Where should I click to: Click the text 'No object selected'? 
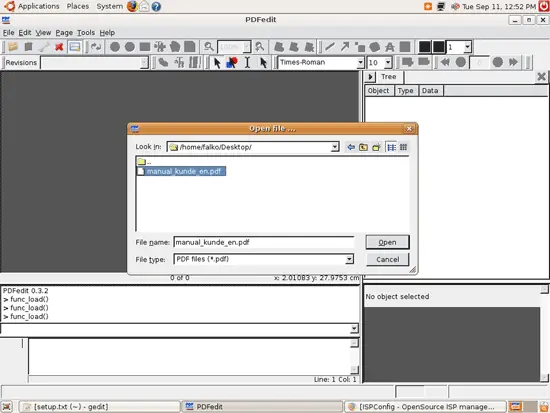[397, 297]
